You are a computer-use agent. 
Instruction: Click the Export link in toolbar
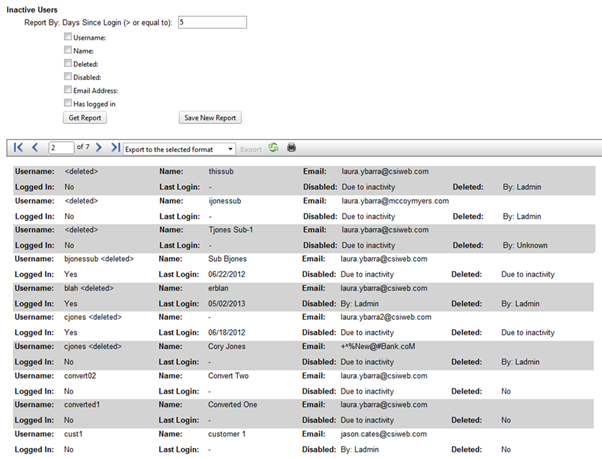coord(251,149)
